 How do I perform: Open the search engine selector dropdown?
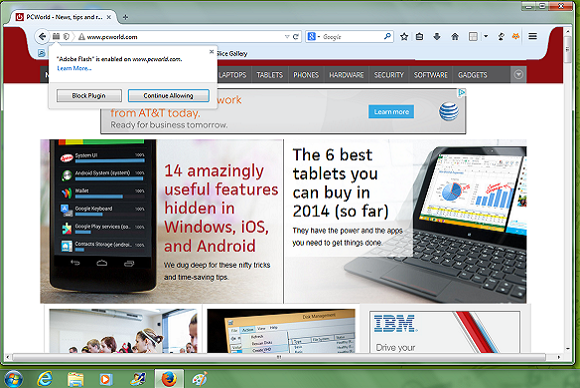point(313,37)
